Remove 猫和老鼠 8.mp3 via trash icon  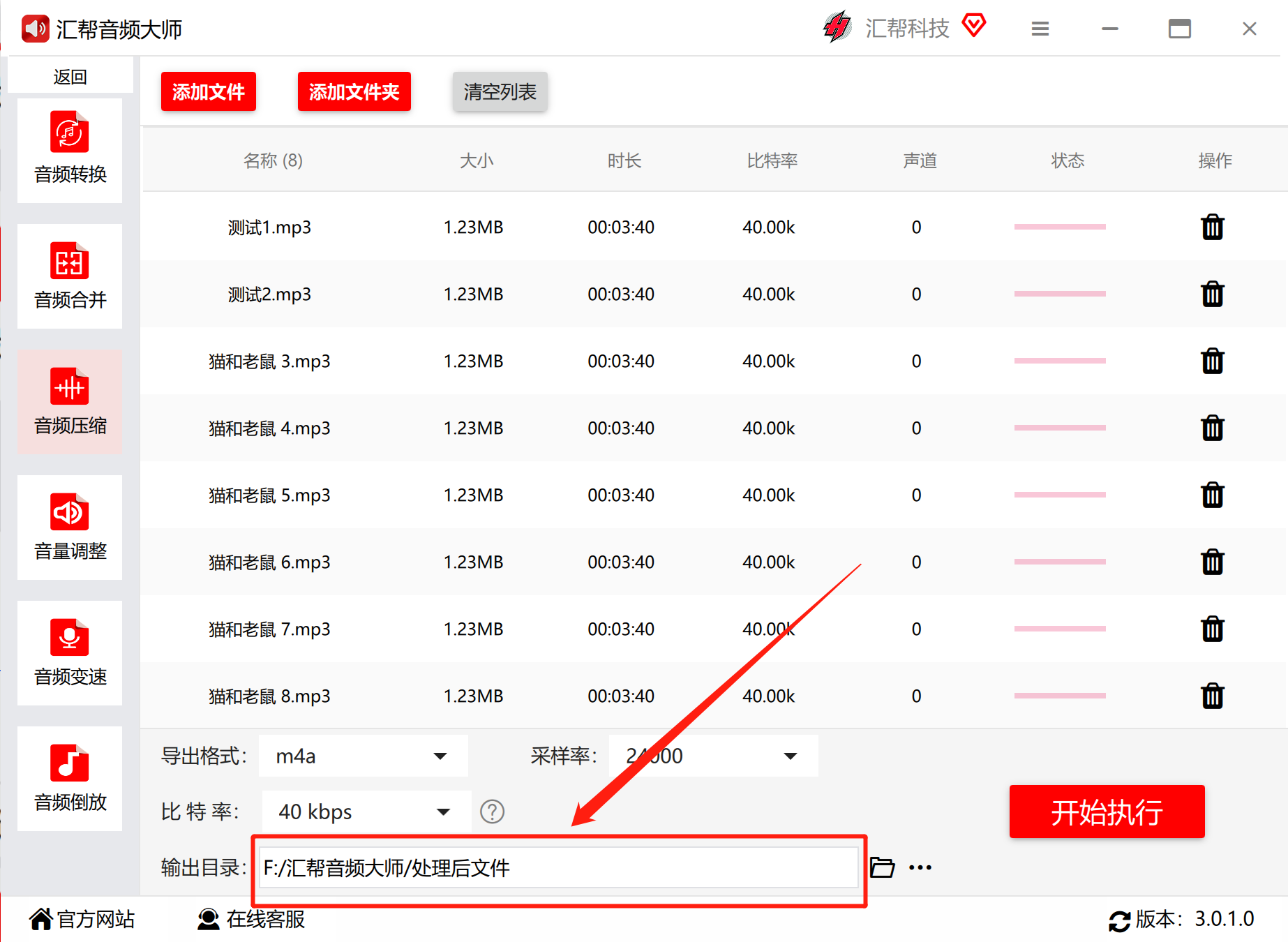pos(1213,696)
